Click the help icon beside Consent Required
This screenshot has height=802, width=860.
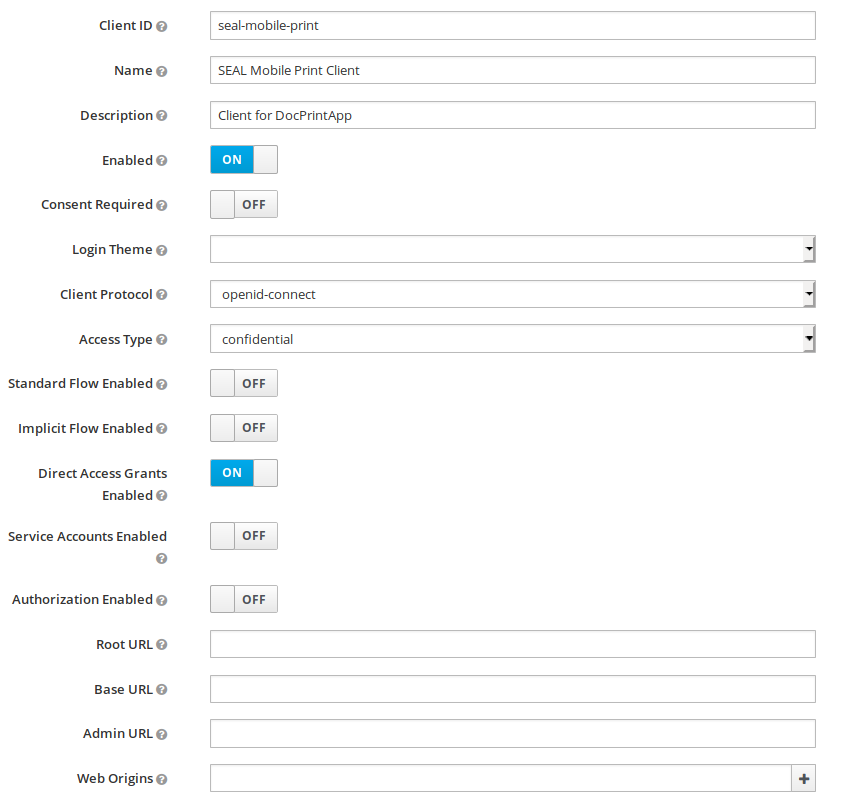(162, 205)
